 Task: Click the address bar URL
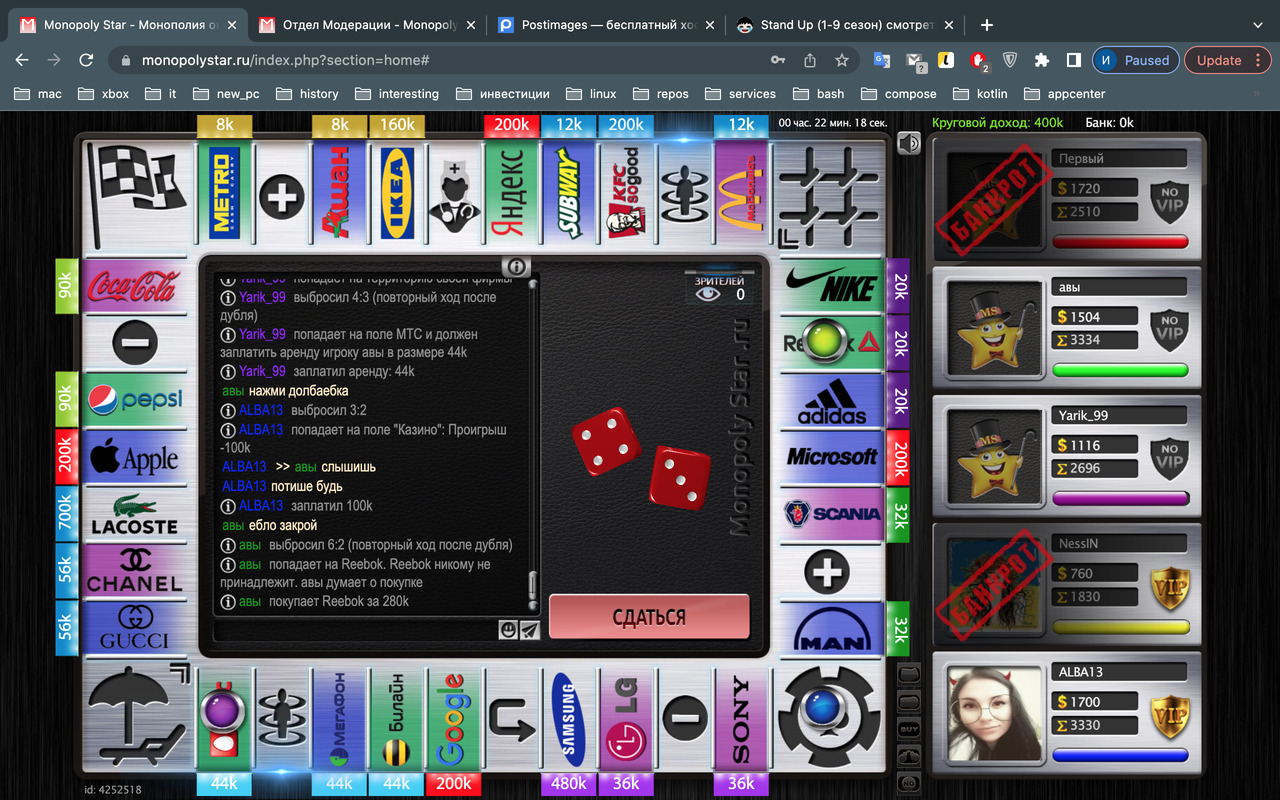pyautogui.click(x=286, y=60)
